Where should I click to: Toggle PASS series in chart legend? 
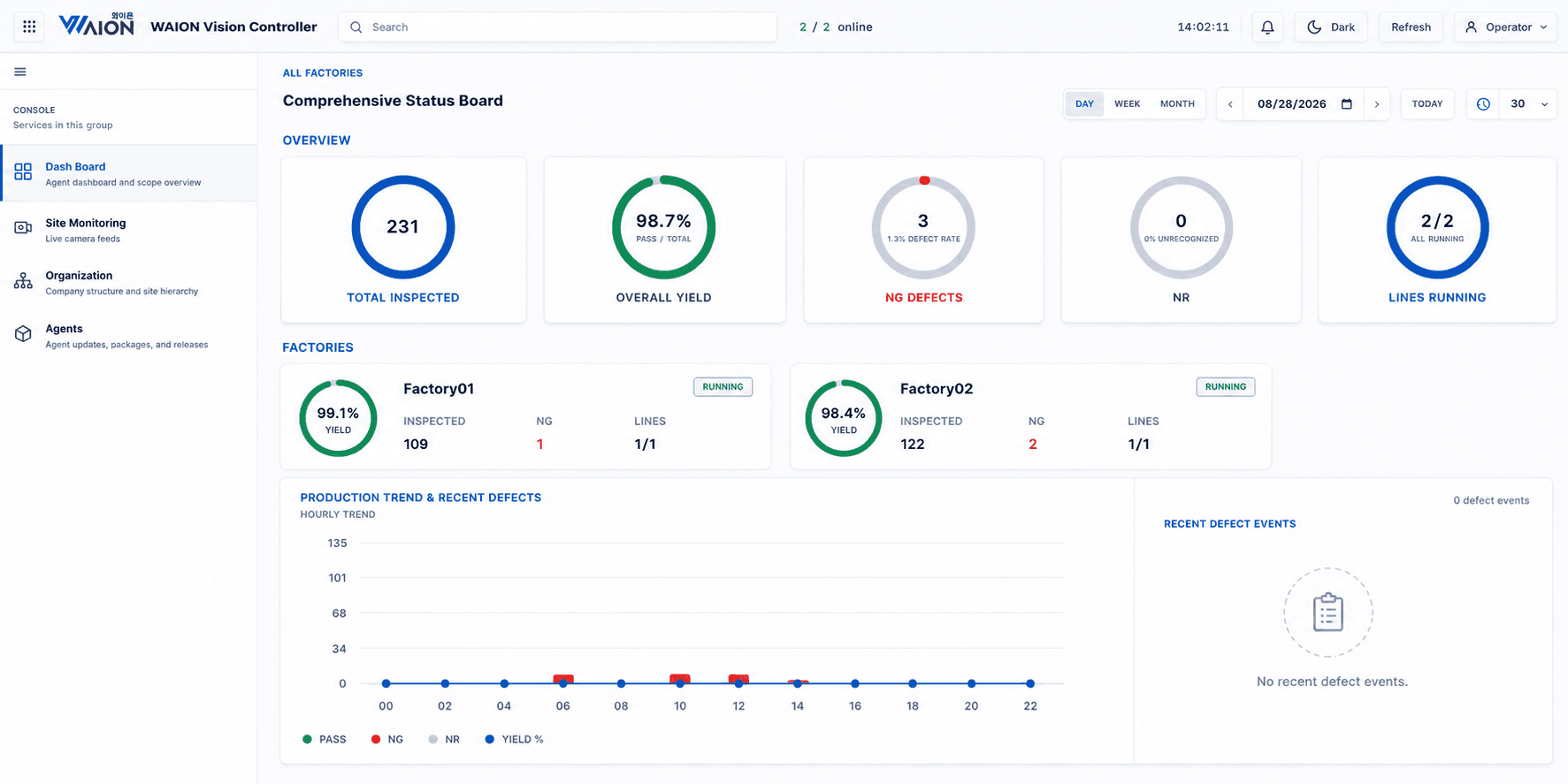tap(324, 739)
